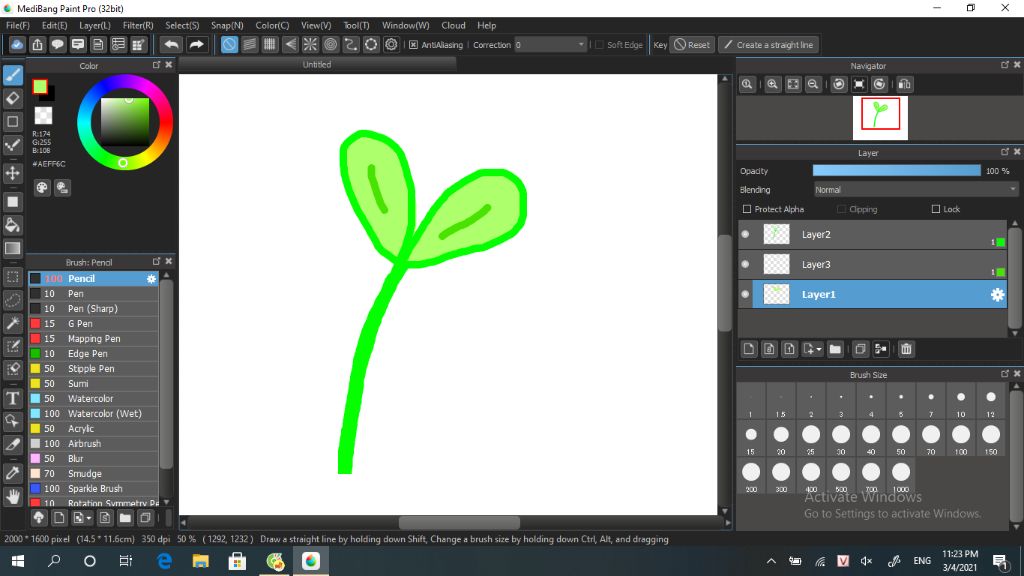Select Layer2 in the Layer panel
The width and height of the screenshot is (1024, 576).
point(872,234)
